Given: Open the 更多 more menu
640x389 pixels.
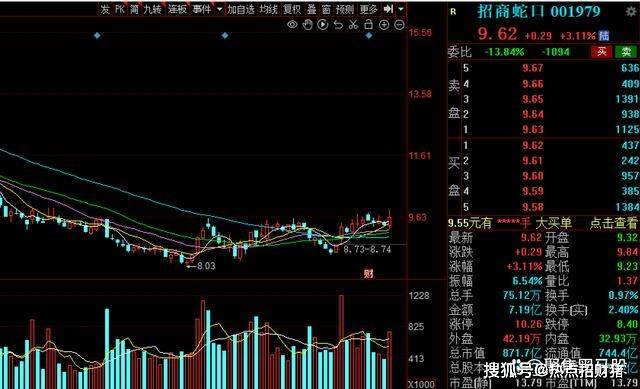Looking at the screenshot, I should (369, 9).
